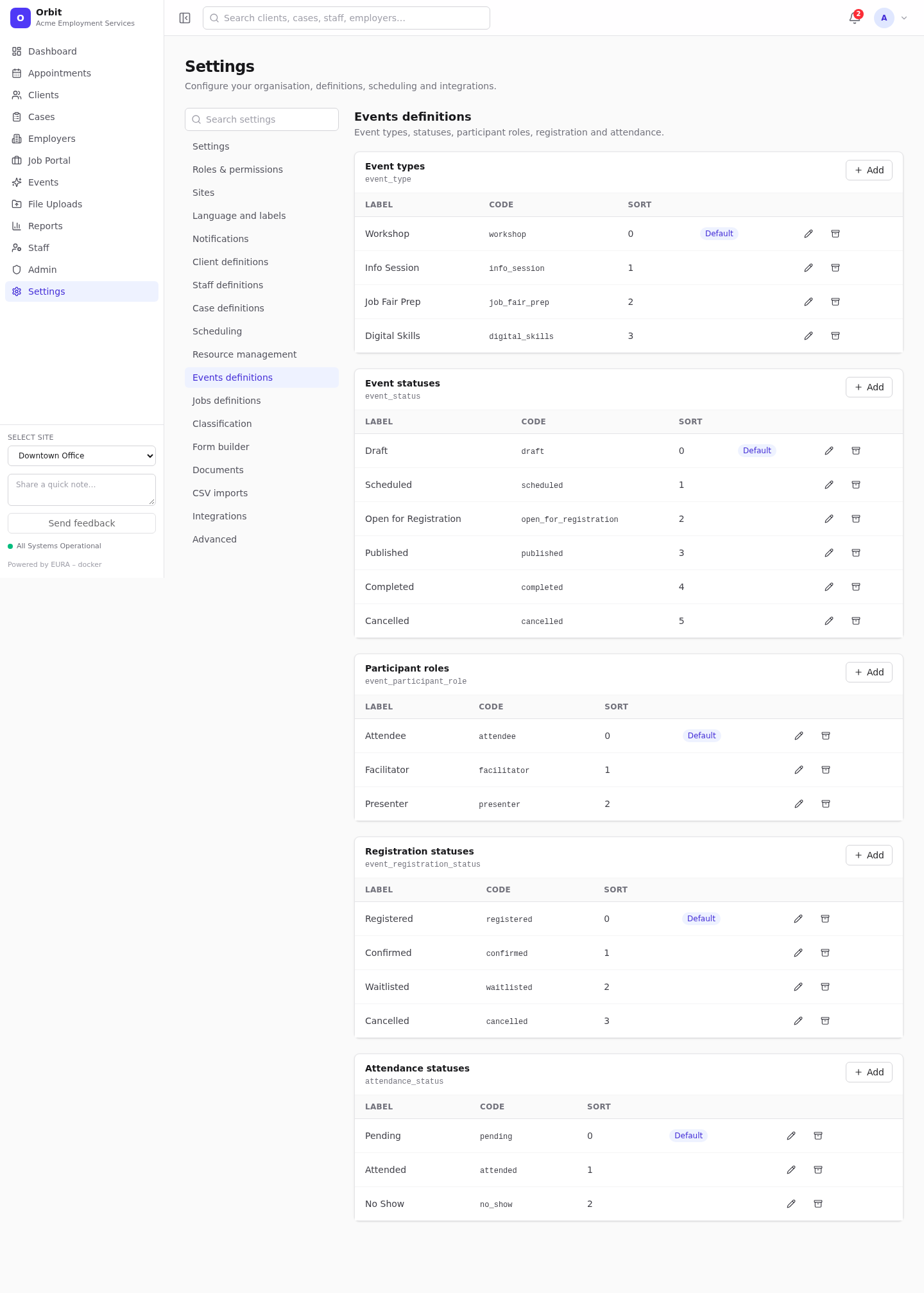Edit the Attended attendance status
Viewport: 924px width, 1293px height.
[x=791, y=1170]
